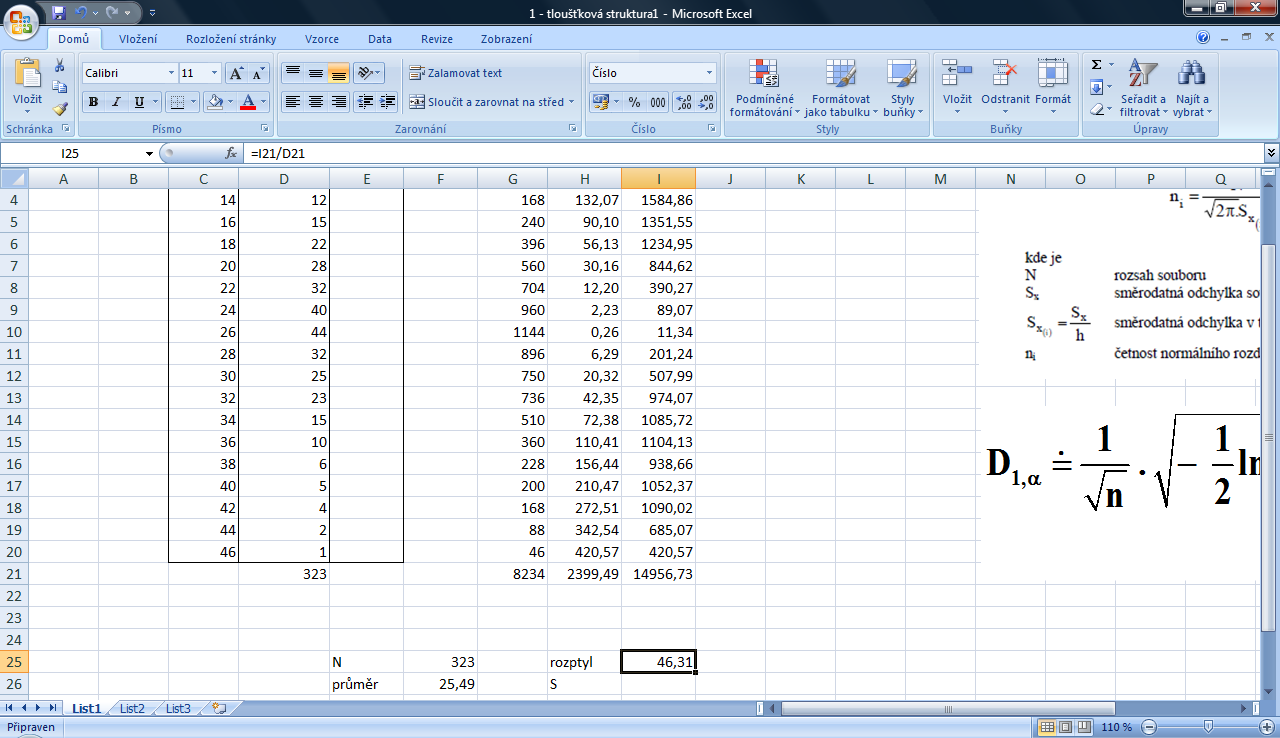The height and width of the screenshot is (738, 1280).
Task: Click the AutoSum sigma icon
Action: pos(1096,65)
